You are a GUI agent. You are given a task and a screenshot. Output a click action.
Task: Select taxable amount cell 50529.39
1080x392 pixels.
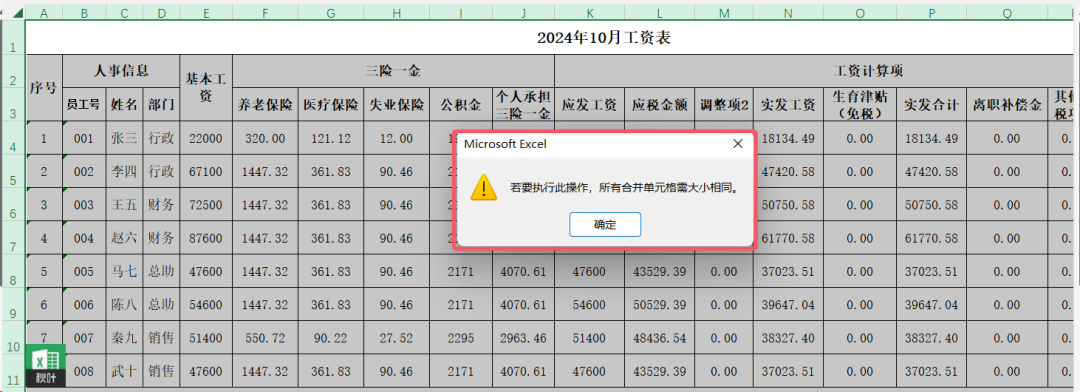(660, 305)
